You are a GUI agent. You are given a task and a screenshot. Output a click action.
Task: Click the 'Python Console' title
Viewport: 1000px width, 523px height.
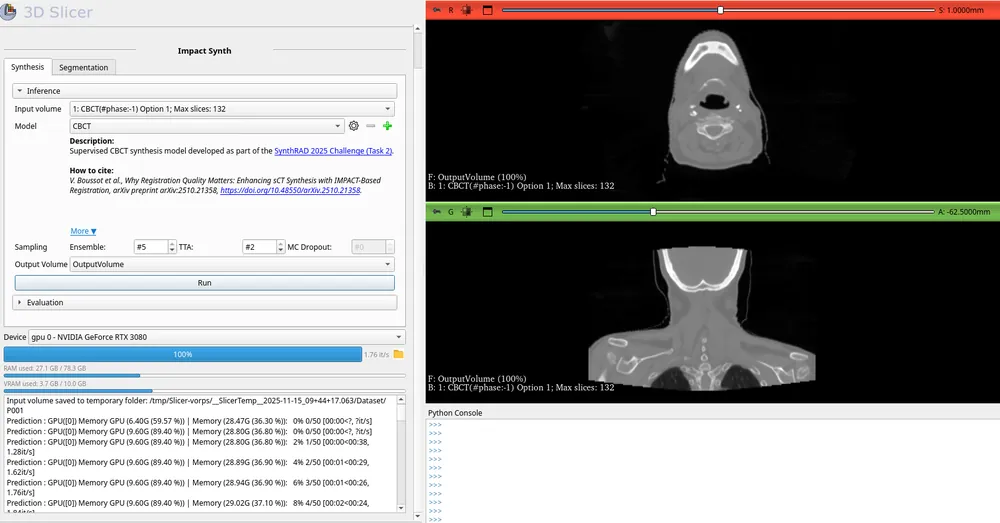(455, 413)
